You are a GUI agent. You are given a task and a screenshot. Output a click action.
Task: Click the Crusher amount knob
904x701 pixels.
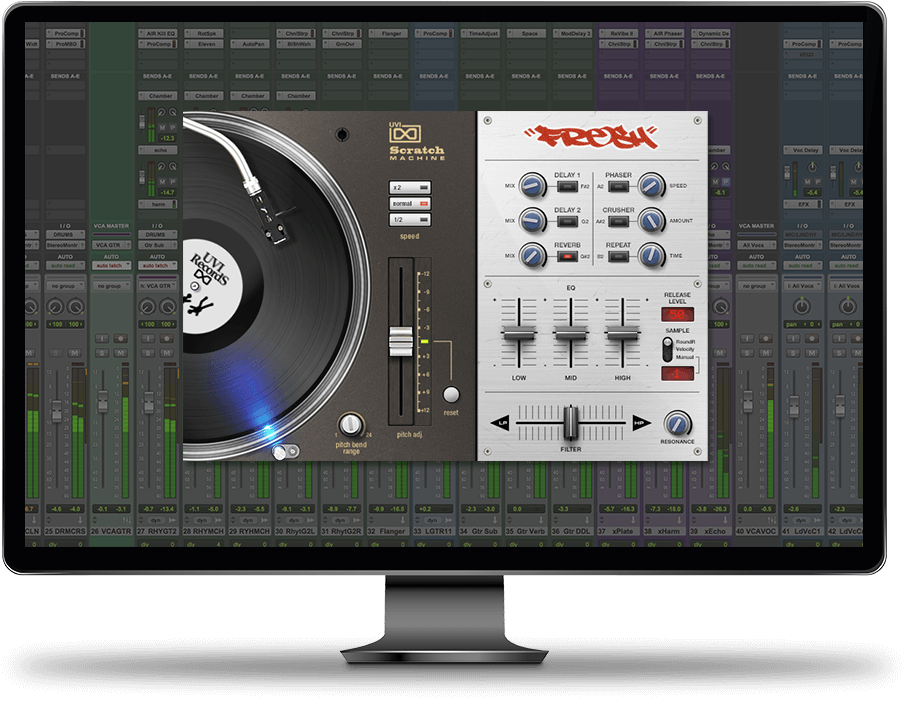651,219
